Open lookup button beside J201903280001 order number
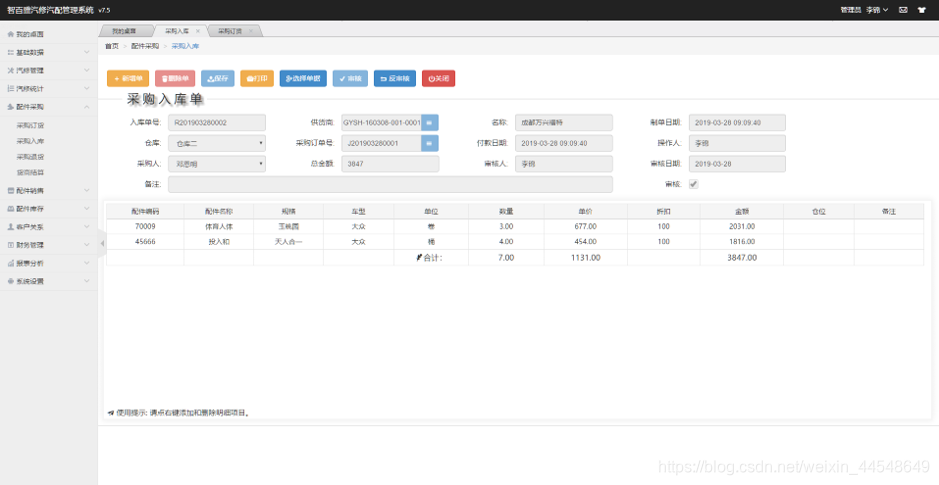 coord(429,143)
